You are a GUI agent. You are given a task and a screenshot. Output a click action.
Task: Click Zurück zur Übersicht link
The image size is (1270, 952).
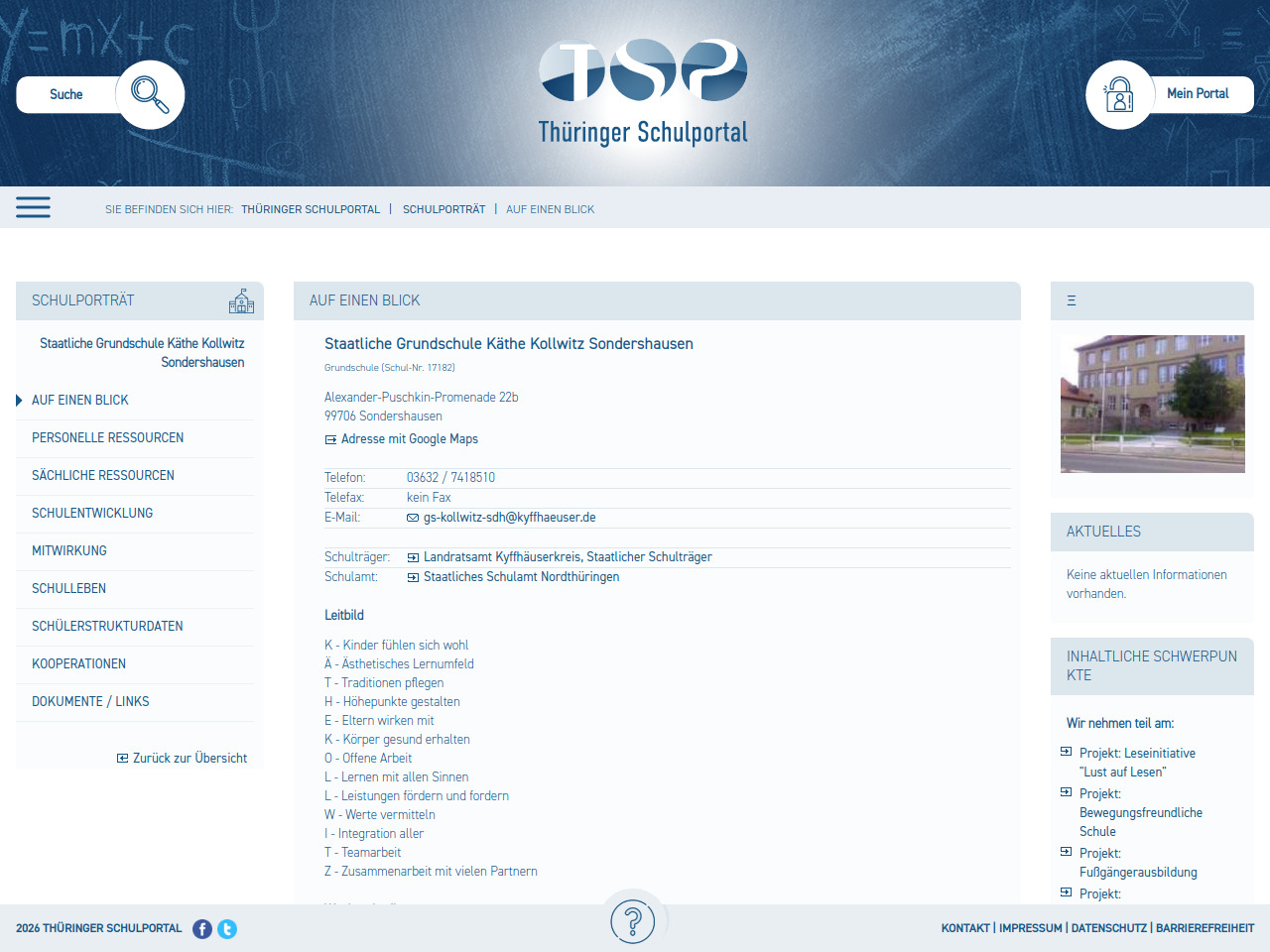coord(190,758)
